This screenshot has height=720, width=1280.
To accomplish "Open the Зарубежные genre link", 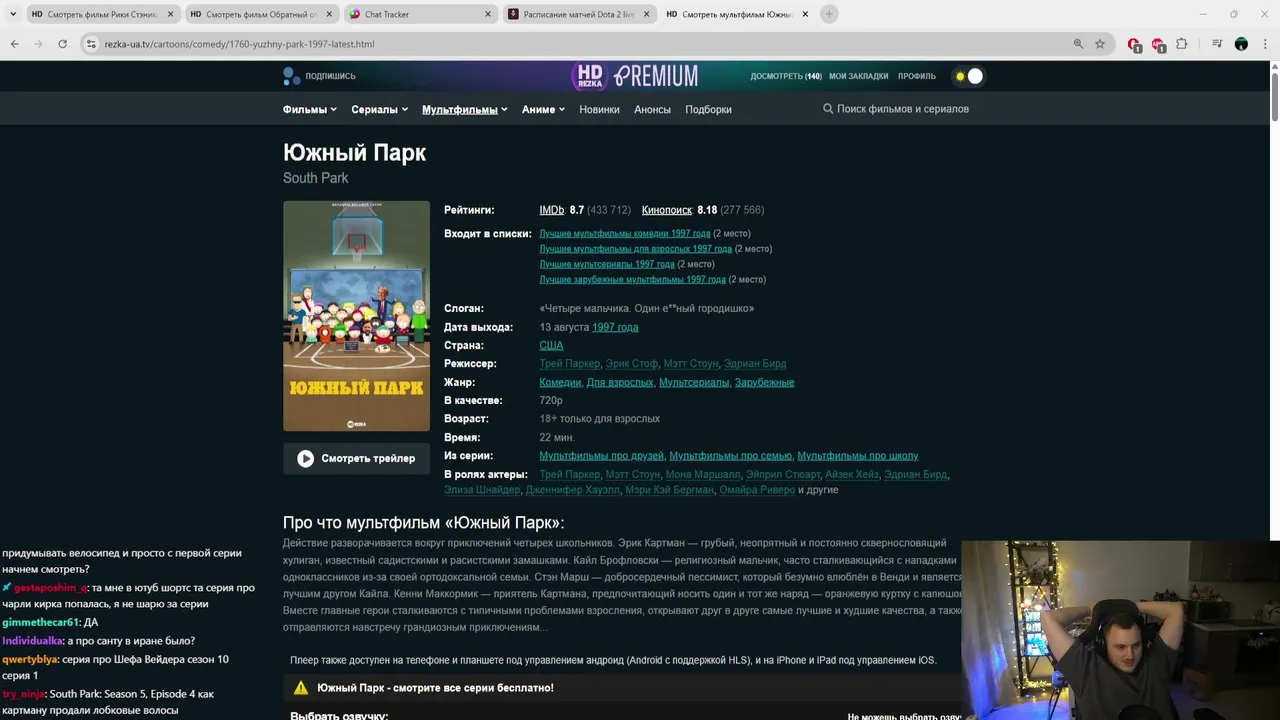I will 764,382.
